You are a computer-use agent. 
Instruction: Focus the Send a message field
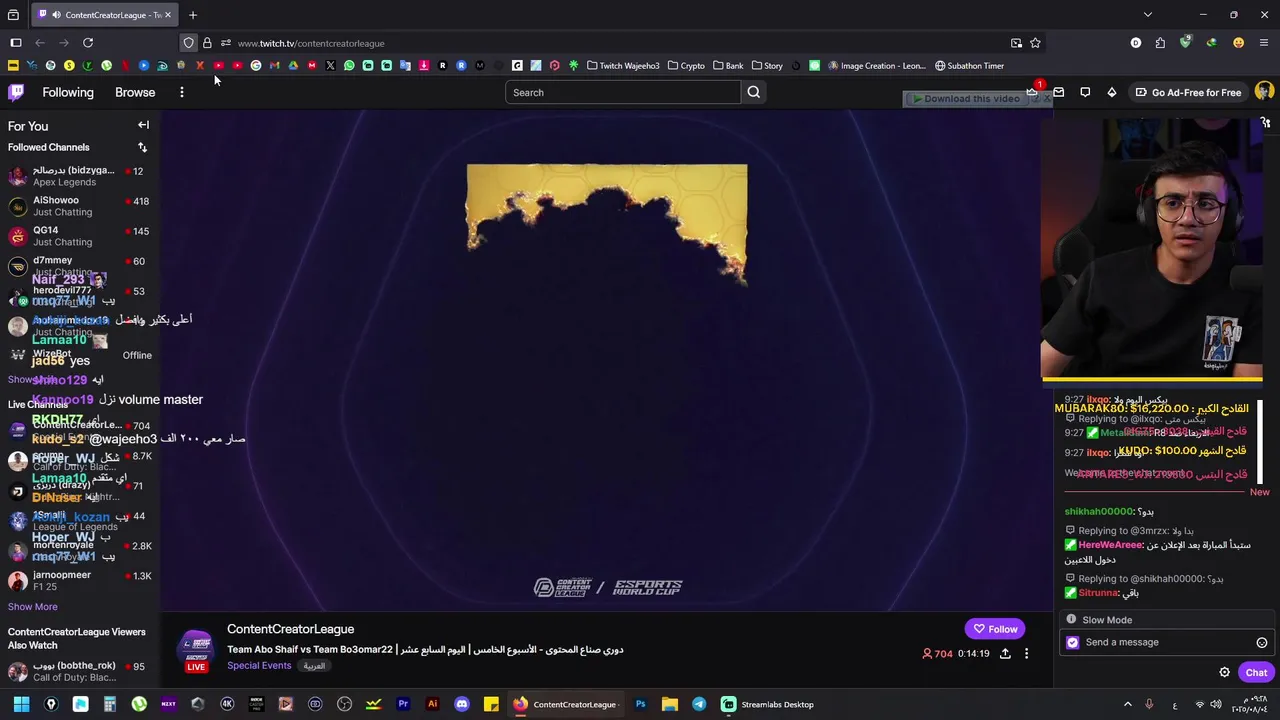click(1167, 642)
